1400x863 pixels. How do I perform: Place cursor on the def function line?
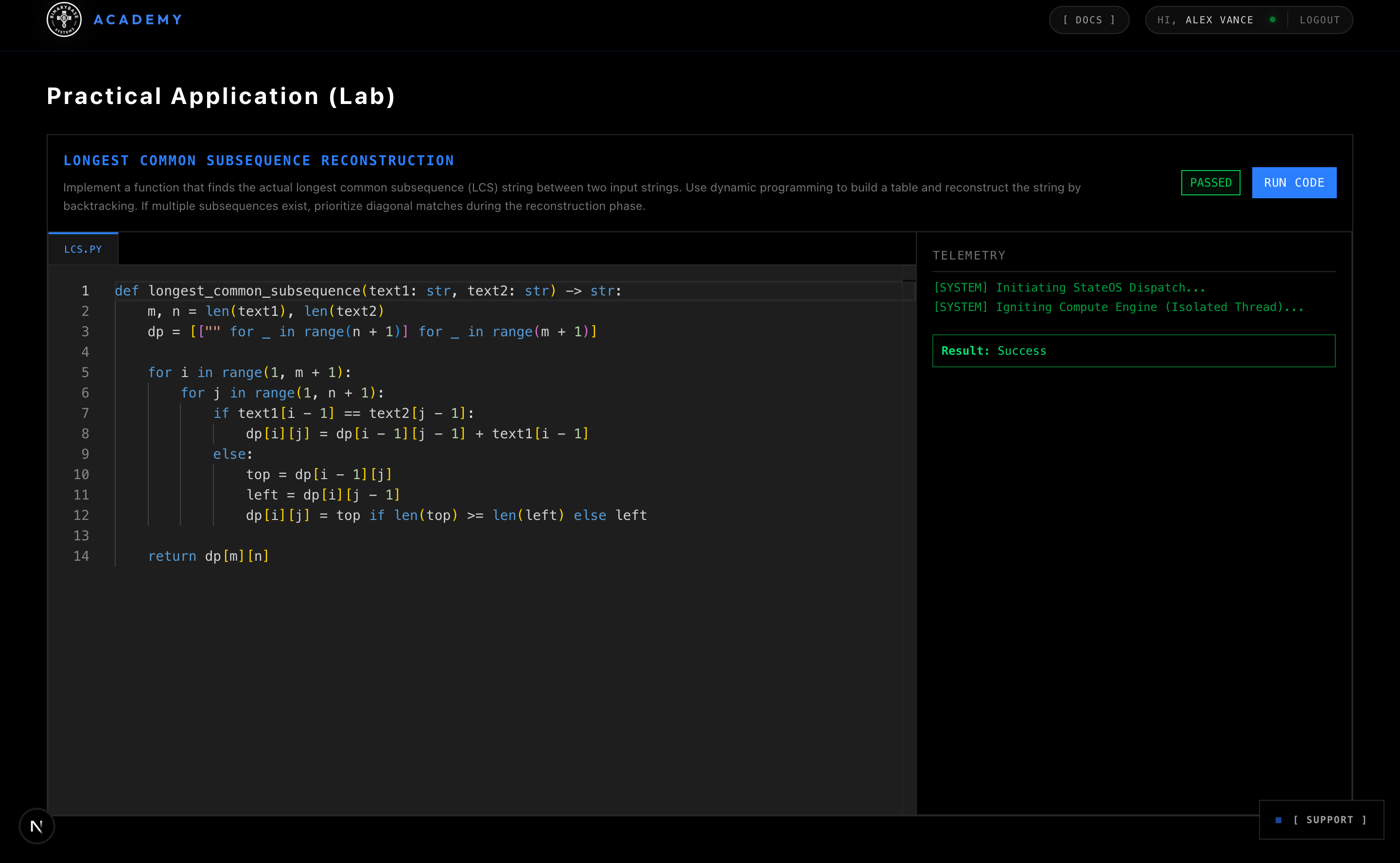tap(367, 291)
